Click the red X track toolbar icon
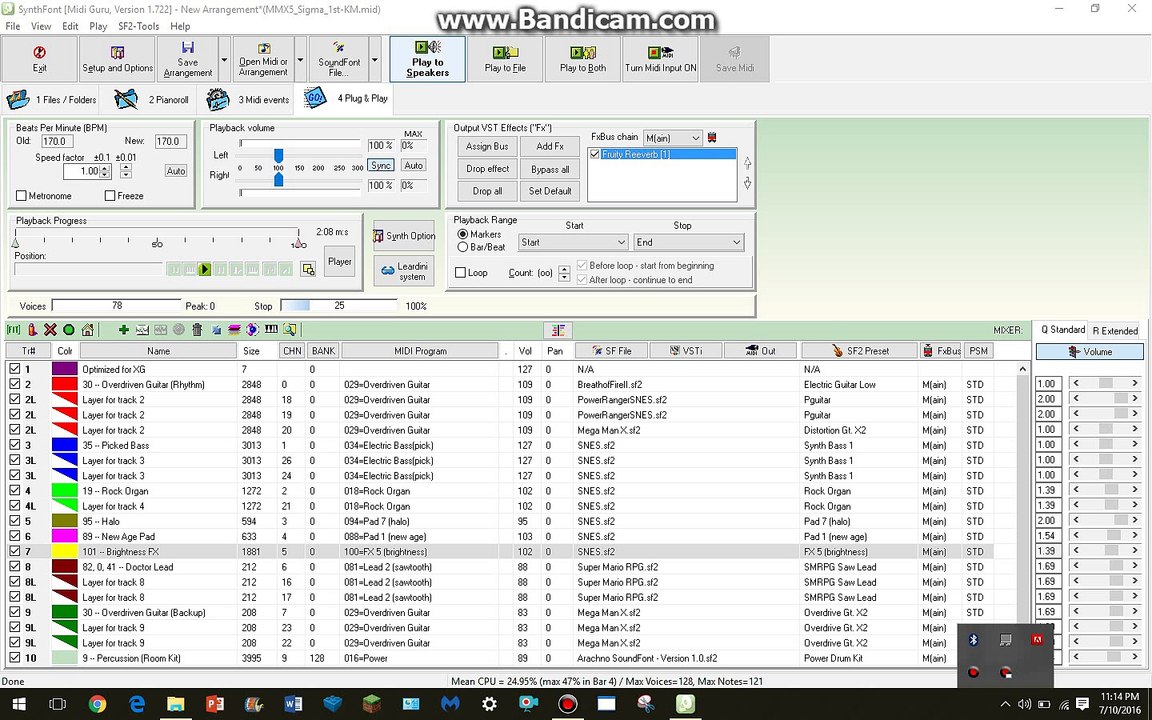 [50, 330]
